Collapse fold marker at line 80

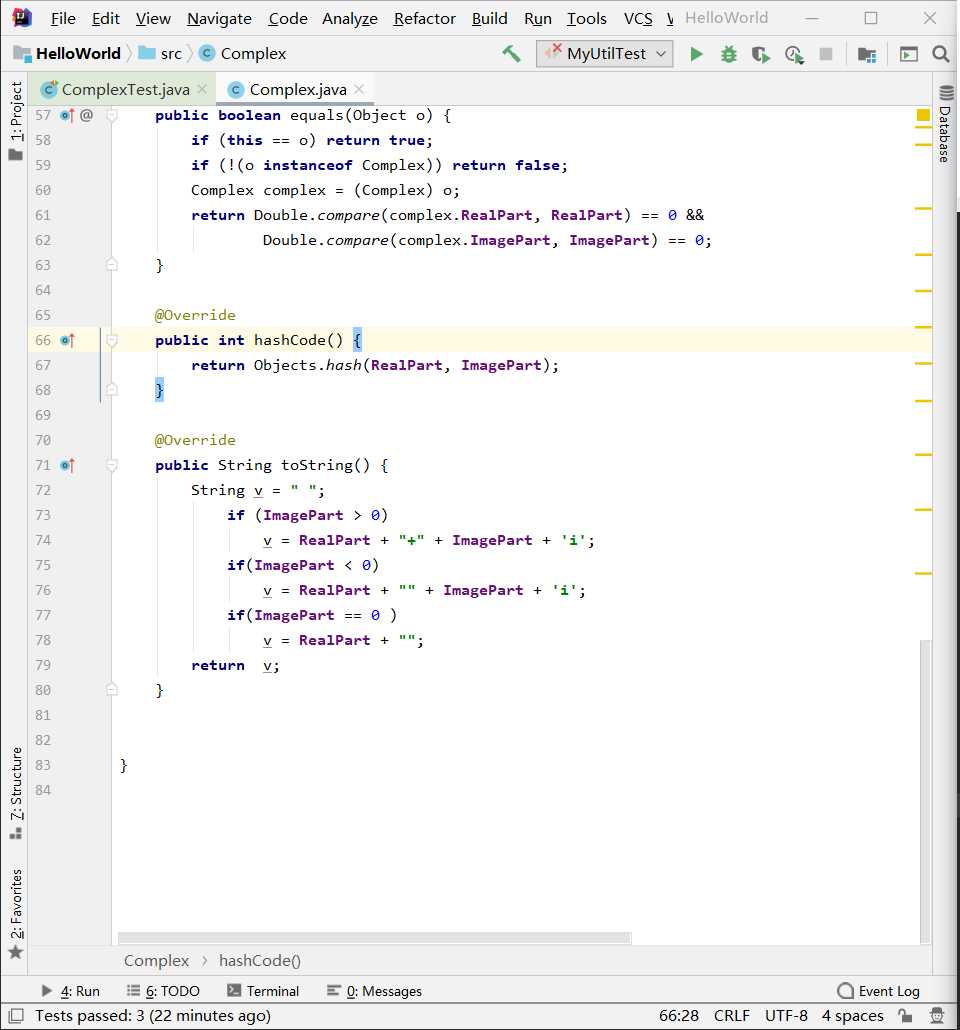112,690
